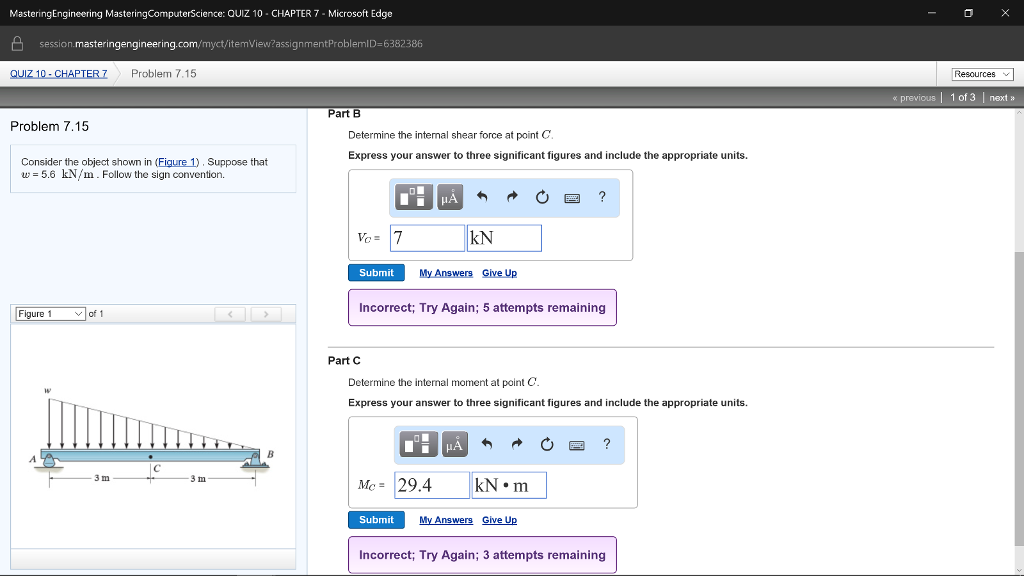Go to next figure using right arrow
Image resolution: width=1024 pixels, height=576 pixels.
(x=266, y=315)
